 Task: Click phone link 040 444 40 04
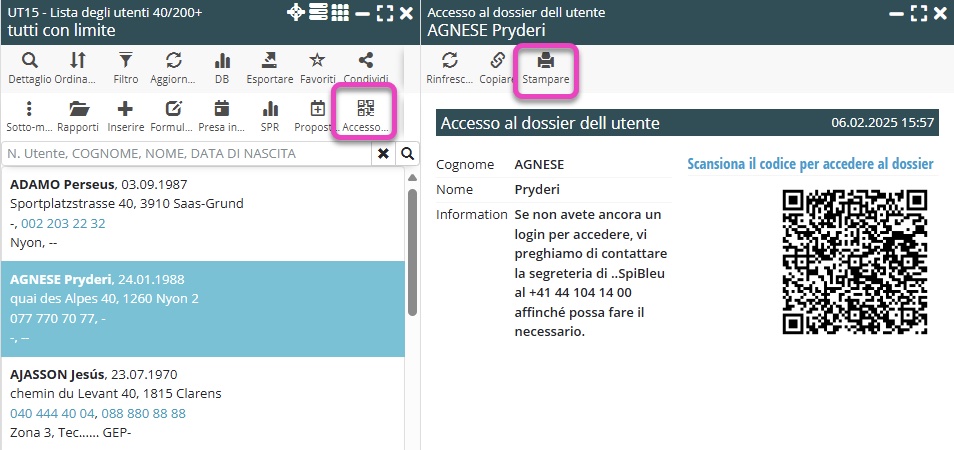(51, 413)
